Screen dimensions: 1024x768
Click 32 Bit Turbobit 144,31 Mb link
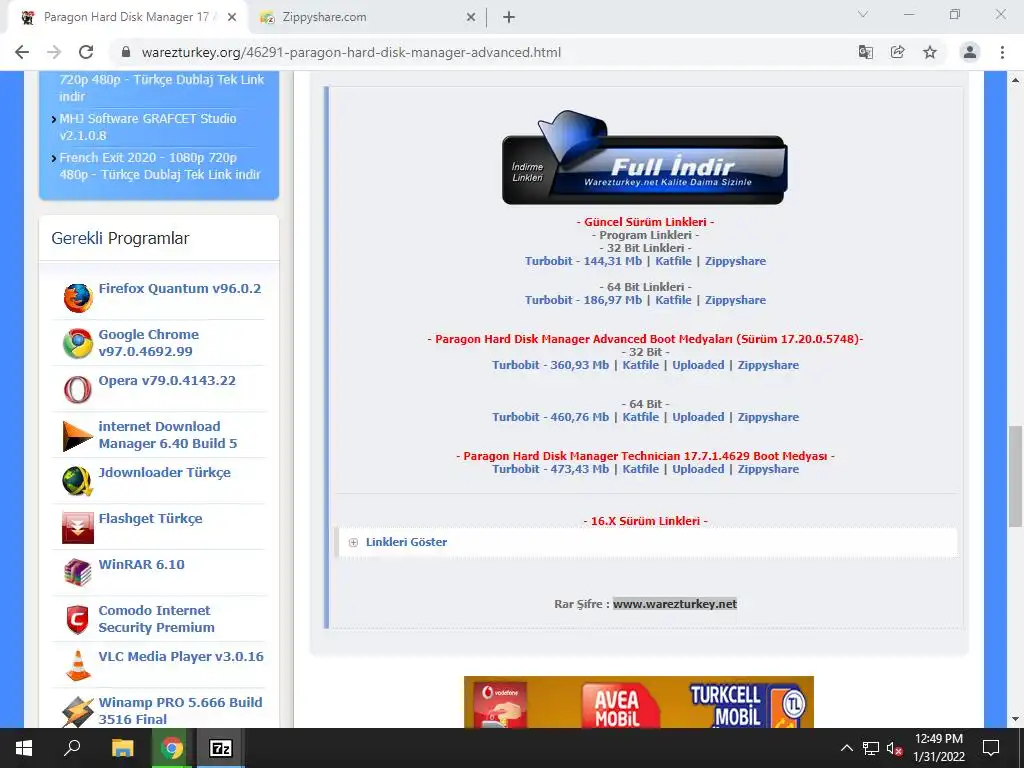[583, 261]
